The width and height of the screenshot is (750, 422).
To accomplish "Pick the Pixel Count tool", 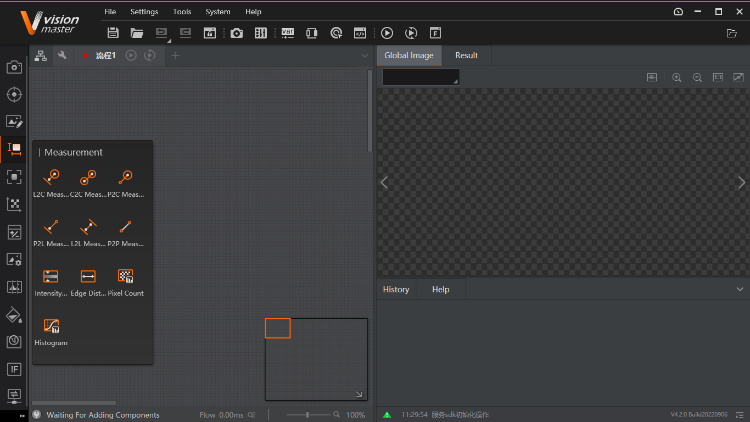I will (126, 277).
